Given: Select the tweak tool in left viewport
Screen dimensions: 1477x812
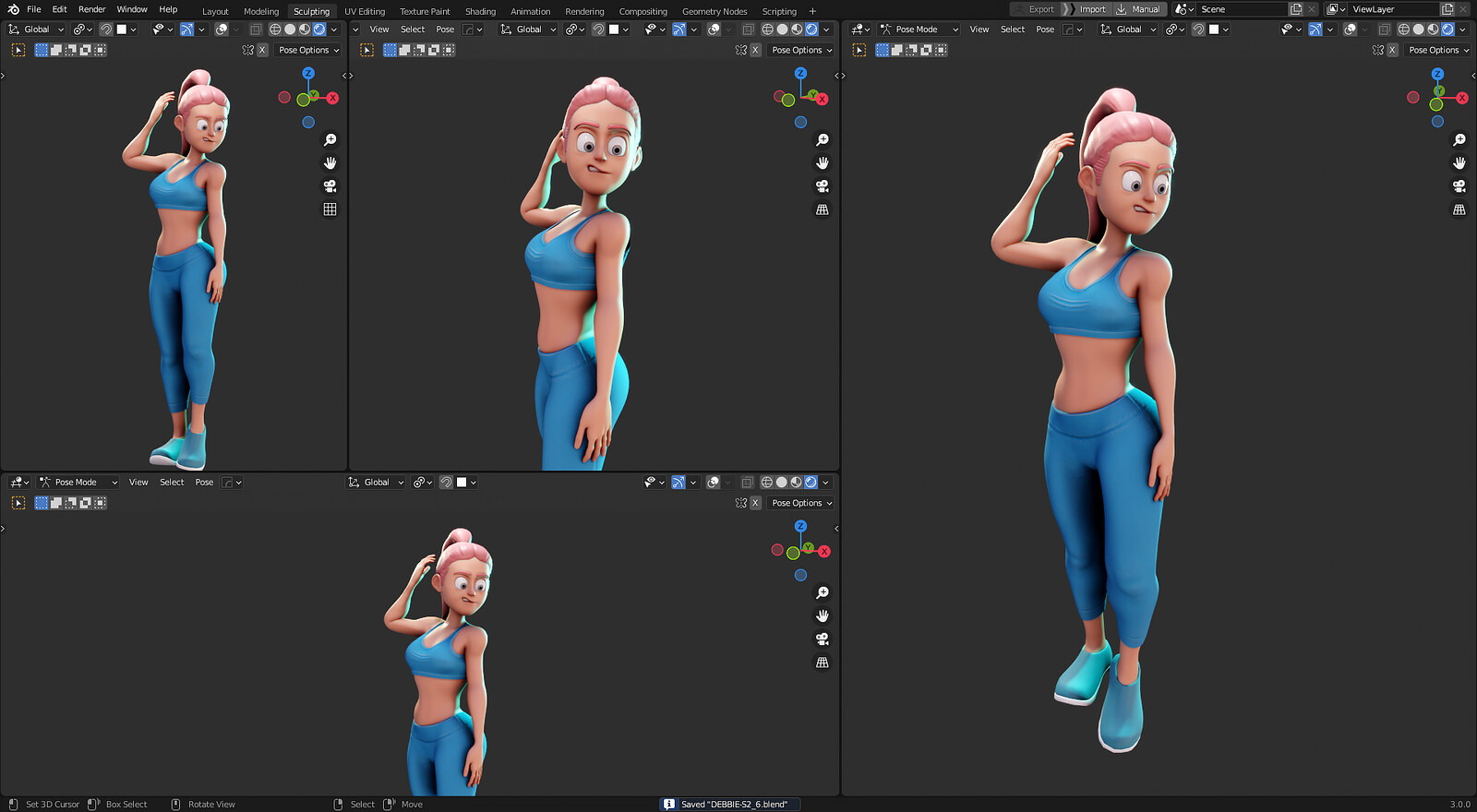Looking at the screenshot, I should point(18,51).
